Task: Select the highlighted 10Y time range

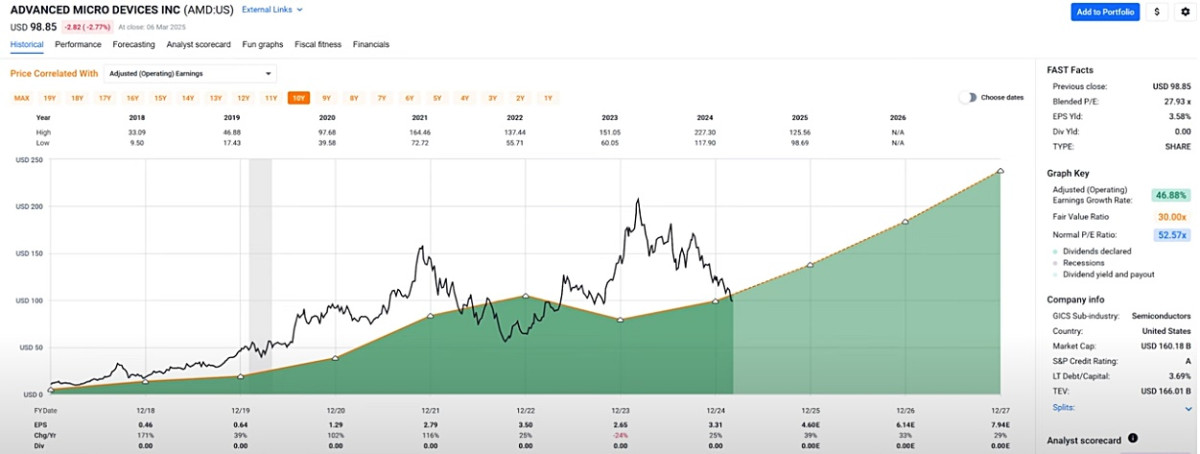Action: pos(298,98)
